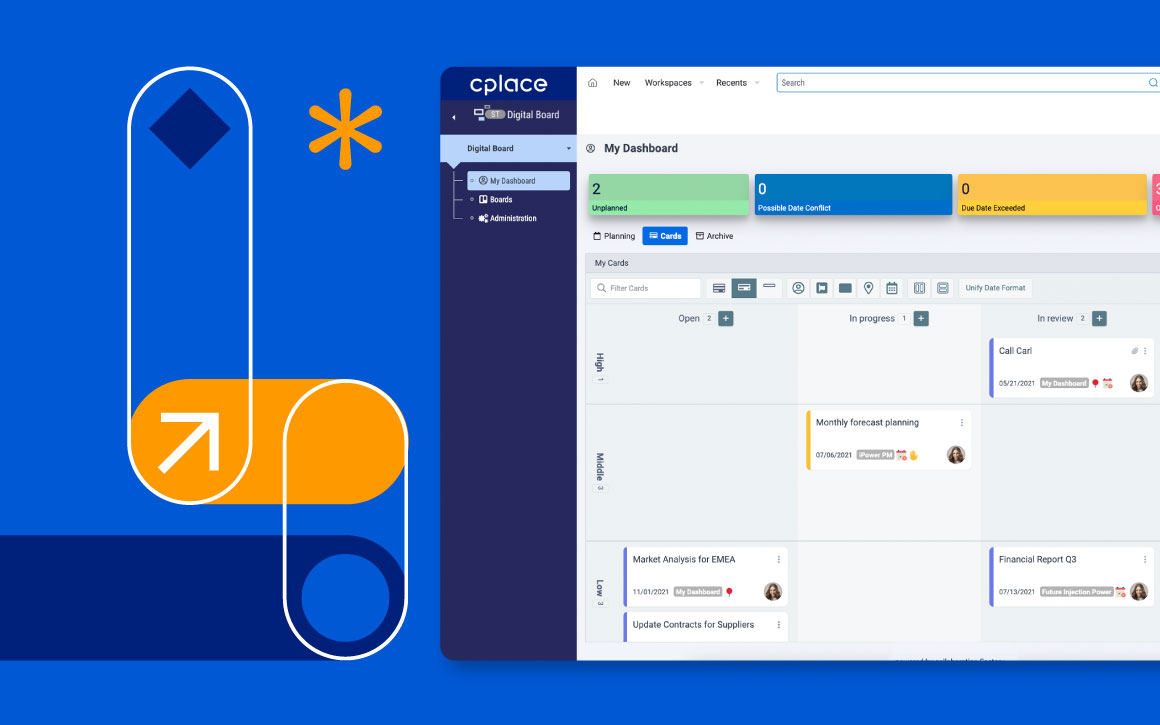Image resolution: width=1160 pixels, height=725 pixels.
Task: Select the compact single-line card view icon
Action: point(769,288)
